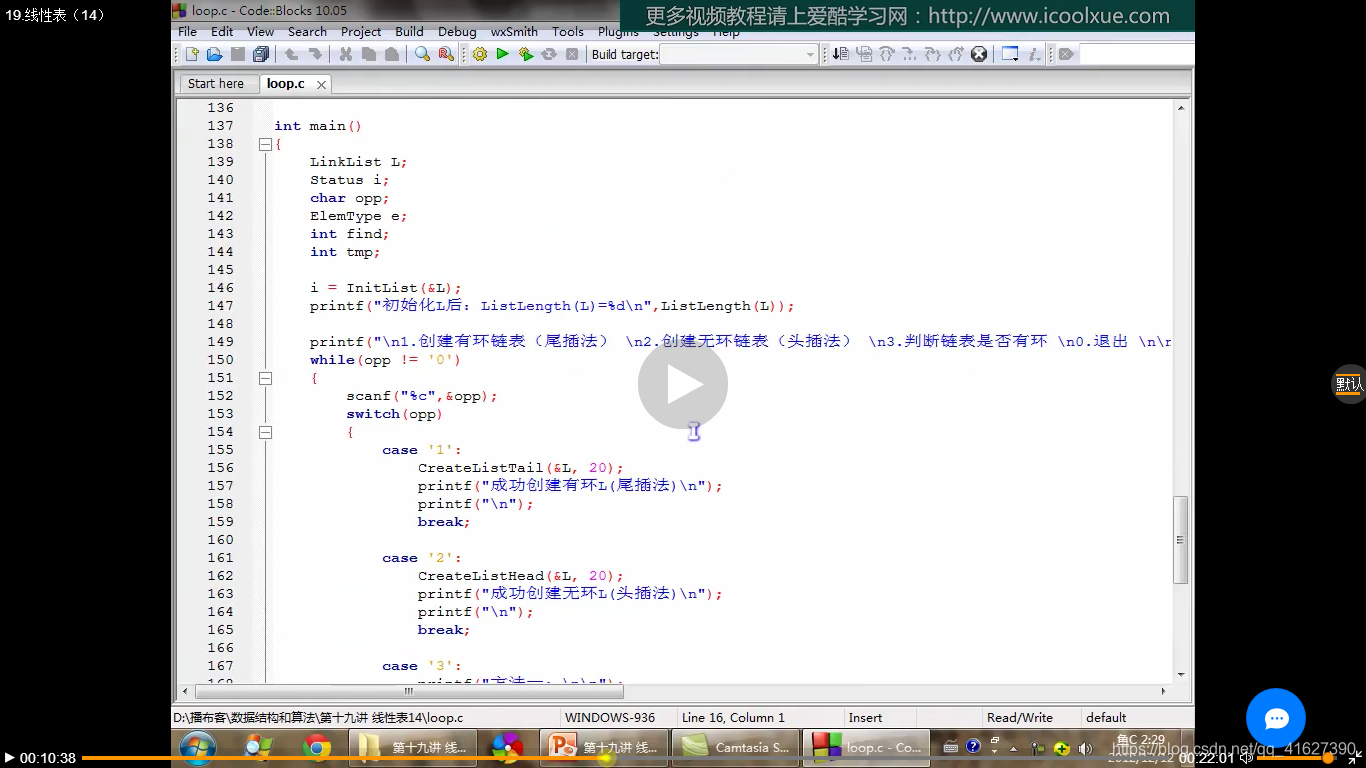
Task: Open the Tools menu
Action: 568,32
